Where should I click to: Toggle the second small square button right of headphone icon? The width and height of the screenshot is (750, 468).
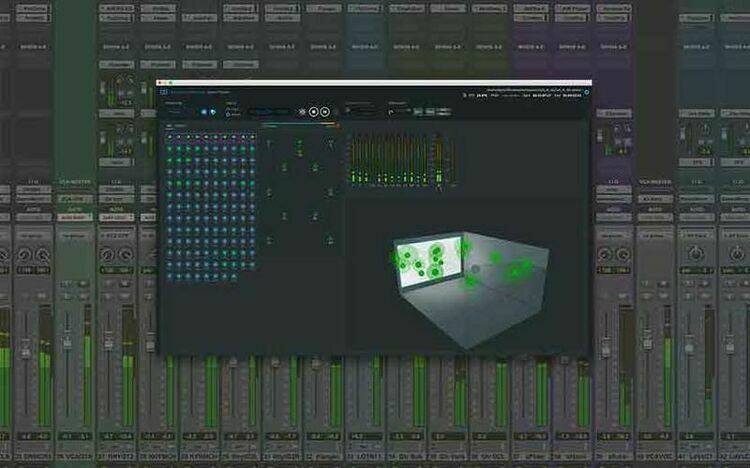coord(430,112)
